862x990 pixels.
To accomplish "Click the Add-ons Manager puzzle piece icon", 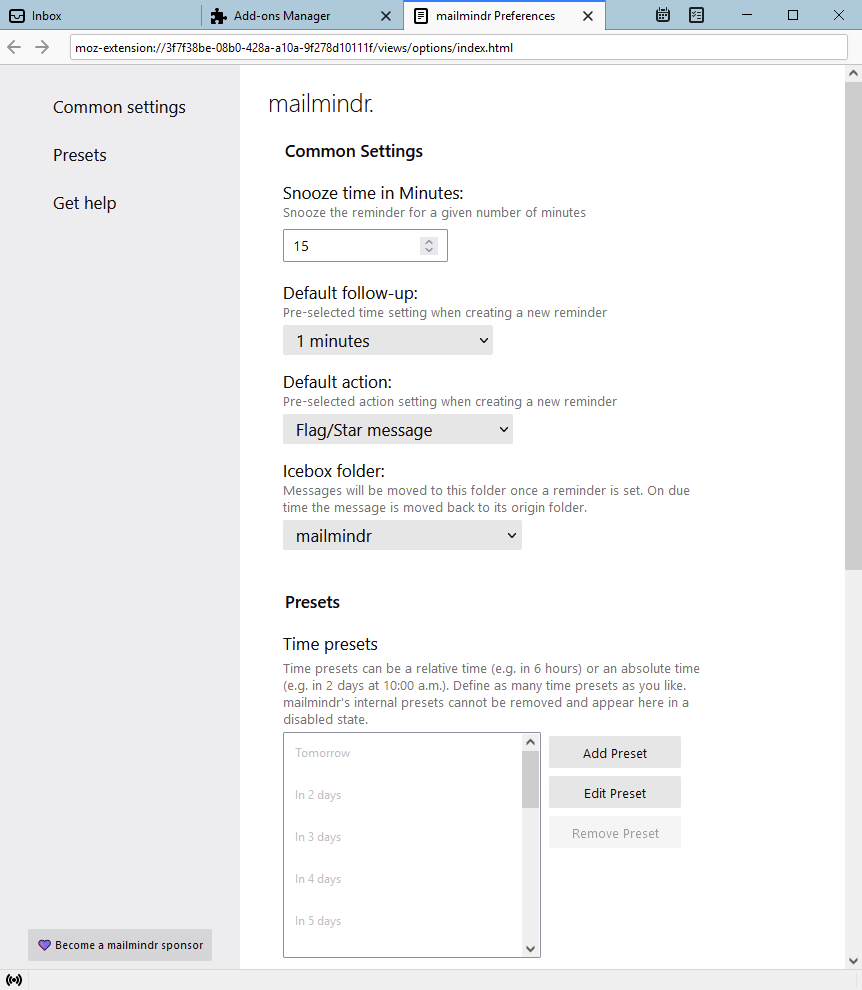I will coord(218,16).
